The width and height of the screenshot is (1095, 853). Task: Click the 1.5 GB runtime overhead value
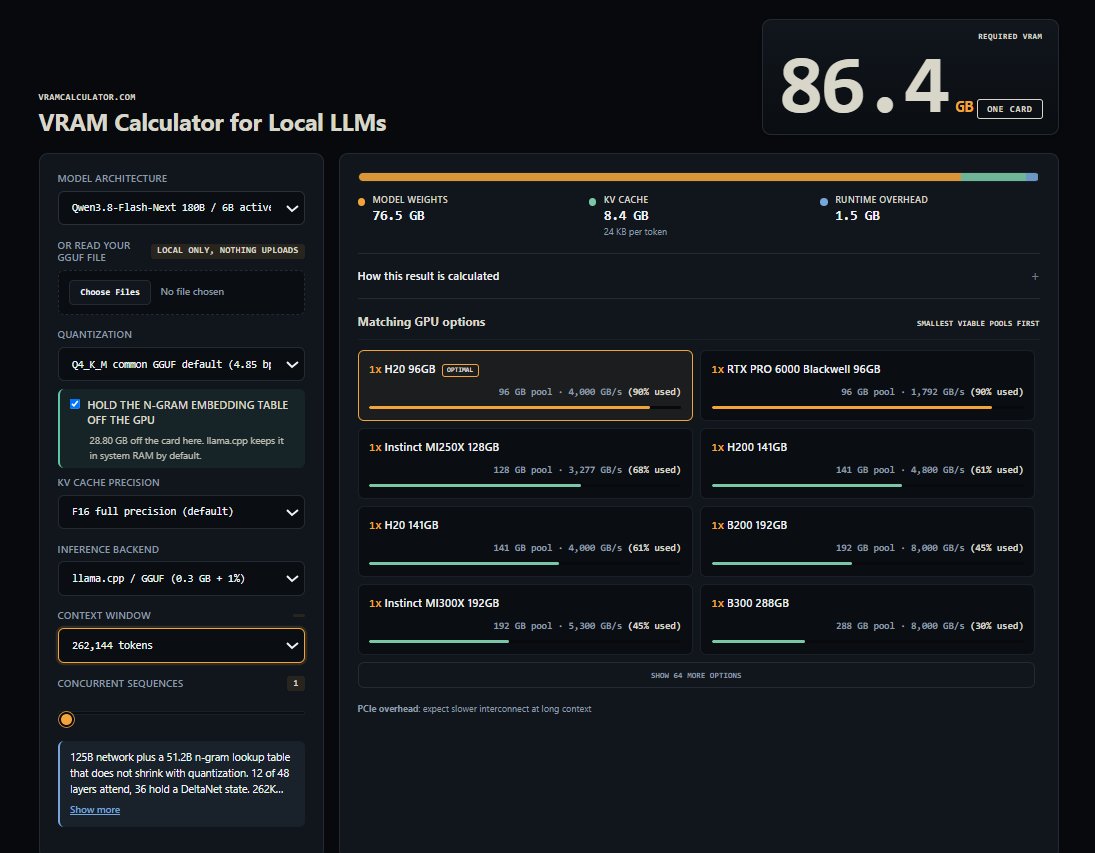[x=858, y=216]
